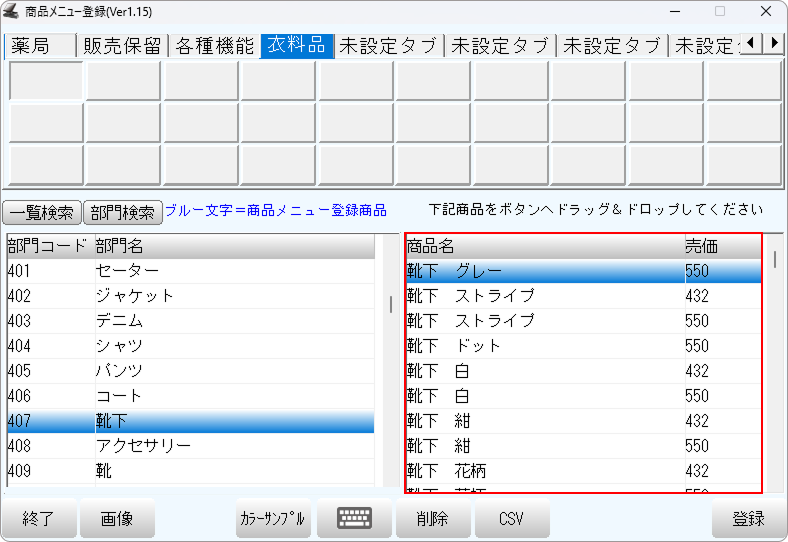Click the on-screen keyboard icon button
The height and width of the screenshot is (542, 788).
354,518
